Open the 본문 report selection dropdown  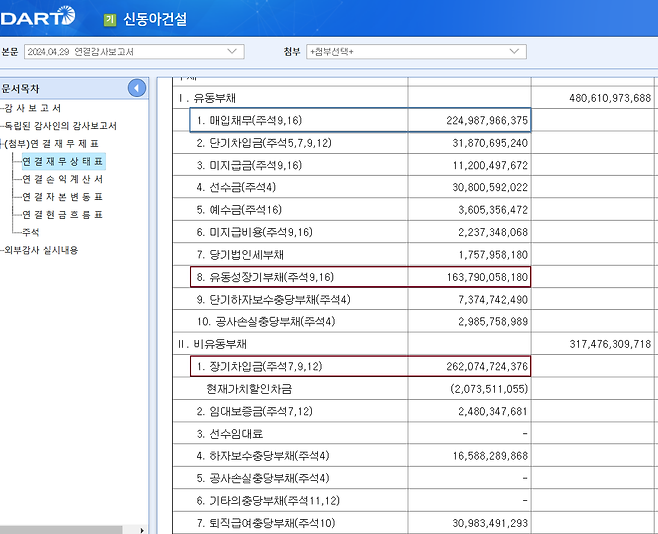[x=133, y=51]
